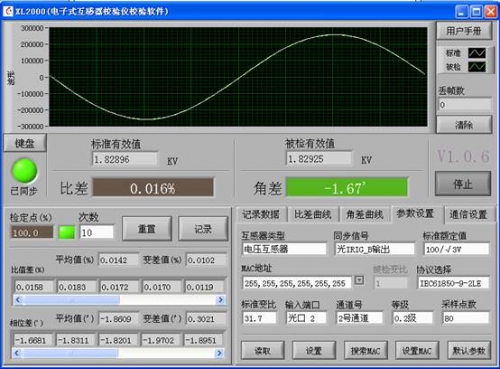This screenshot has height=369, width=500.
Task: Toggle the green square next to 检定点
Action: click(x=67, y=232)
